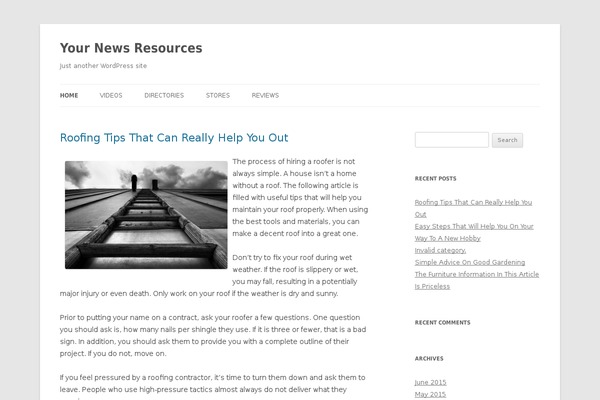Click the paragraph beginning 'Don't try to fix your roof'
The height and width of the screenshot is (400, 600).
pos(209,276)
